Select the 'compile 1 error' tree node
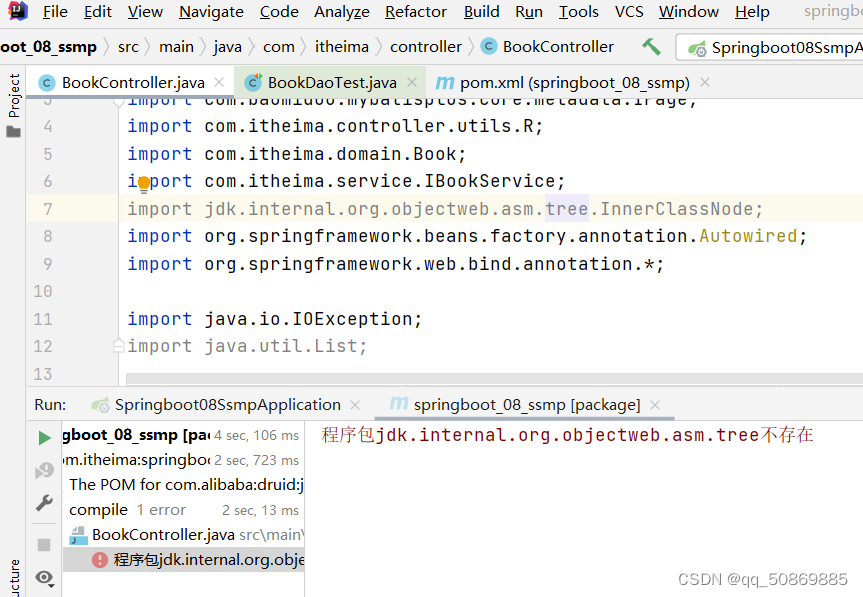The height and width of the screenshot is (597, 863). coord(183,510)
